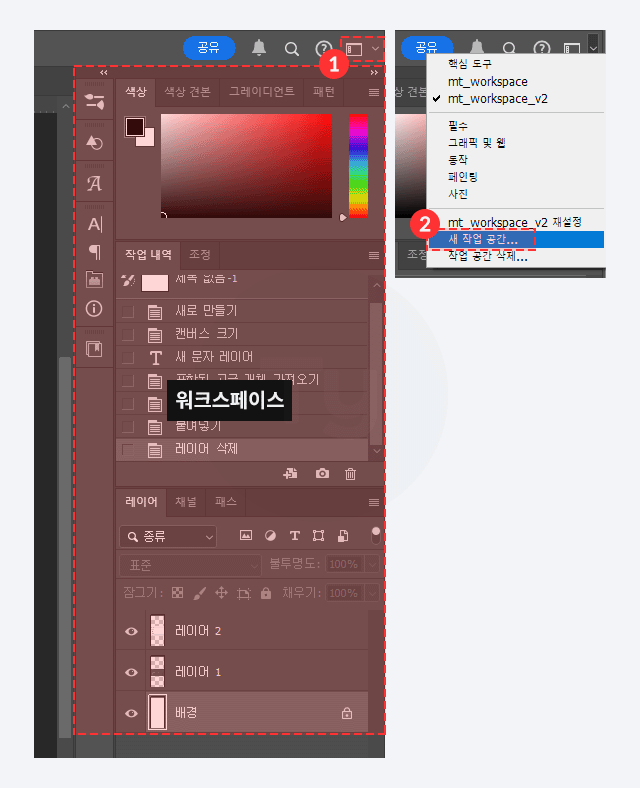Switch to the 조정 tab

pyautogui.click(x=199, y=255)
